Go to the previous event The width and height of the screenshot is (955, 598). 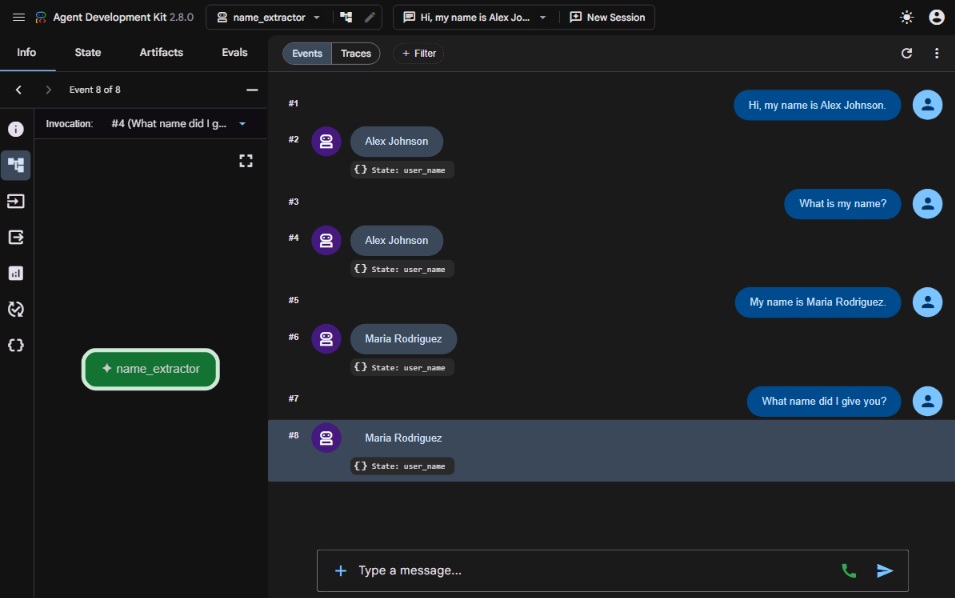click(x=19, y=90)
